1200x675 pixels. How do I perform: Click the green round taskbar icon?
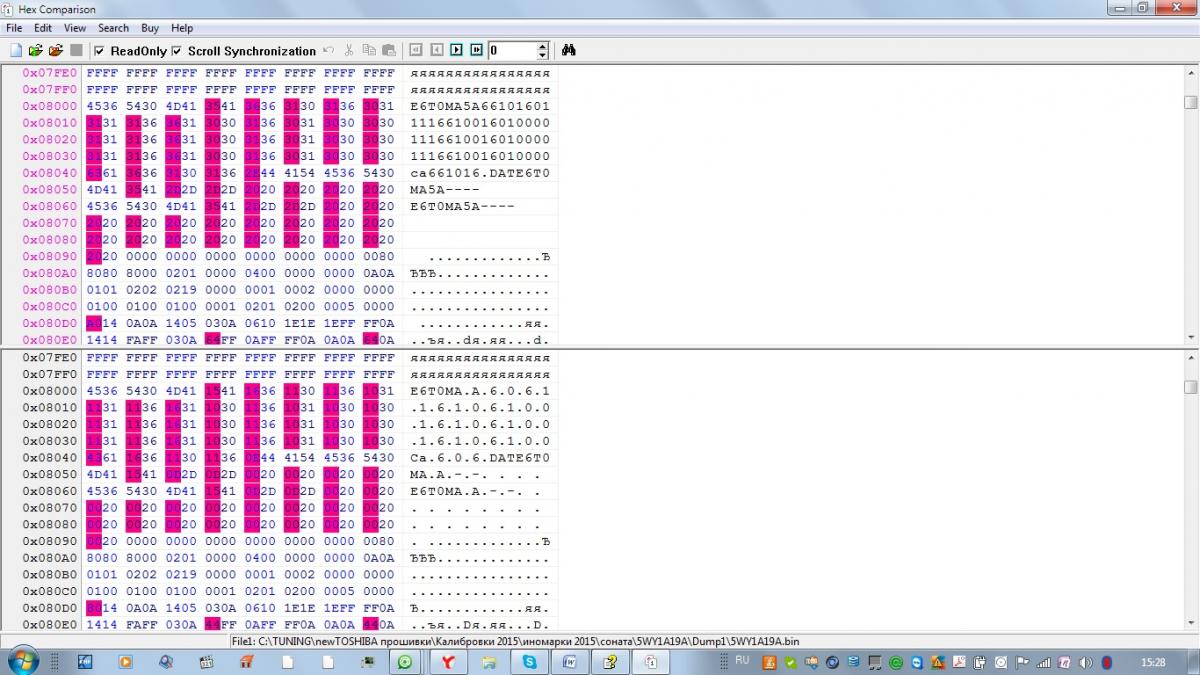point(405,662)
